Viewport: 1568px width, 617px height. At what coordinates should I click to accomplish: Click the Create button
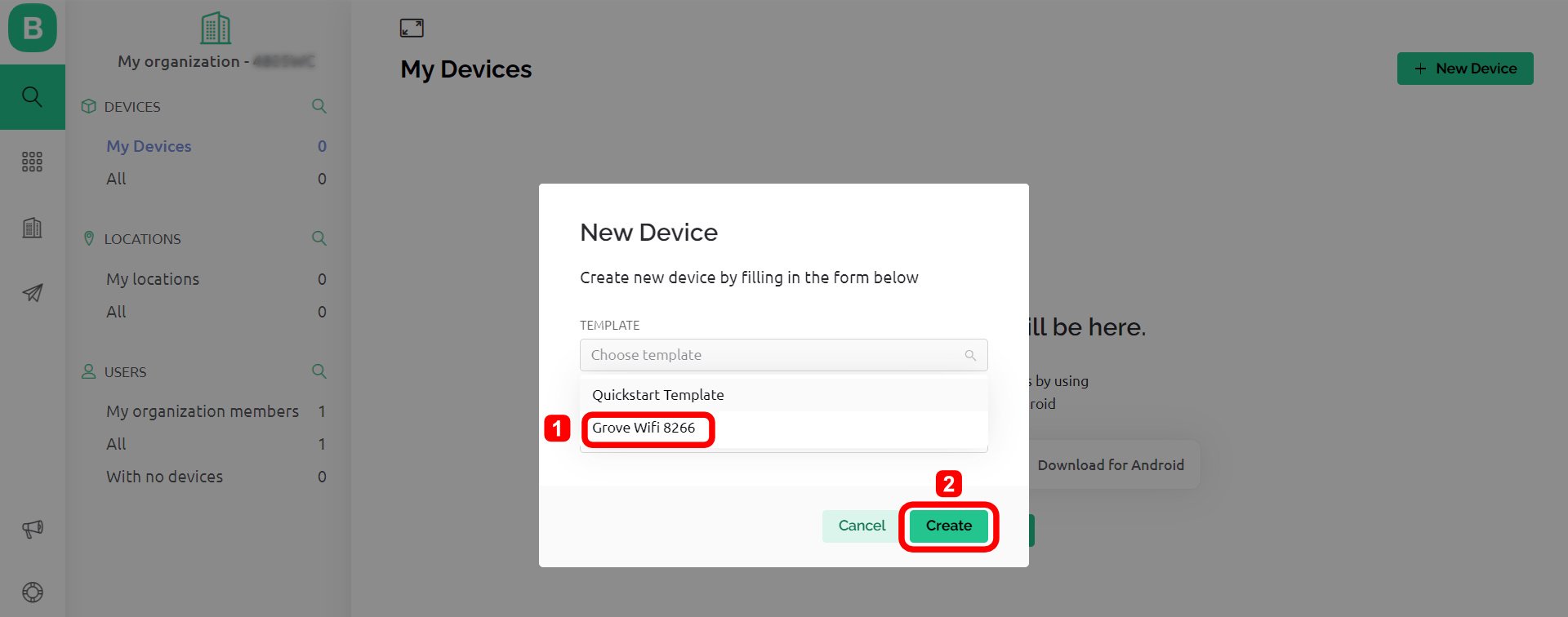pos(947,526)
